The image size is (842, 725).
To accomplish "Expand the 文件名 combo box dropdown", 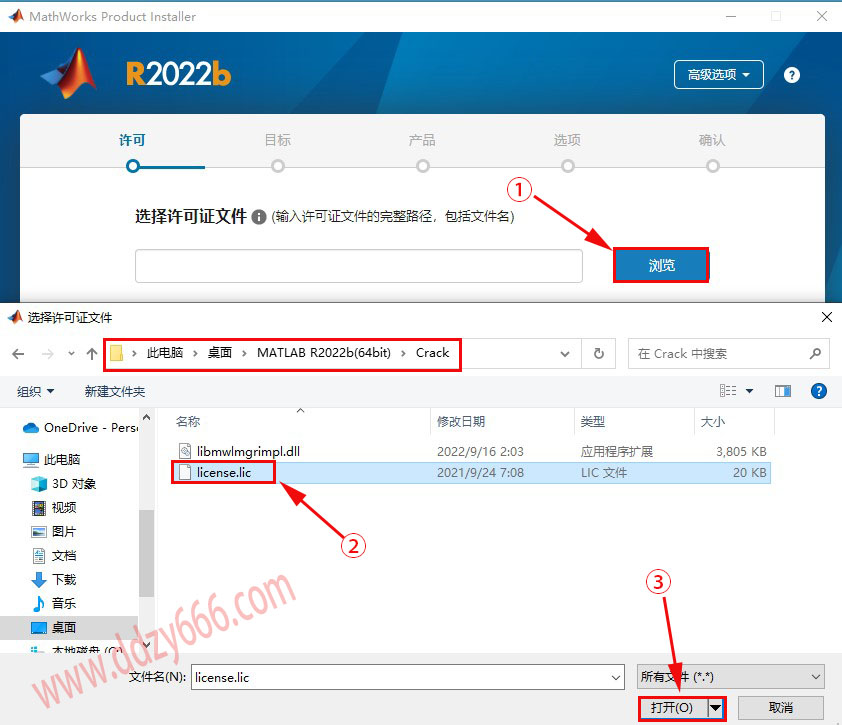I will (616, 678).
